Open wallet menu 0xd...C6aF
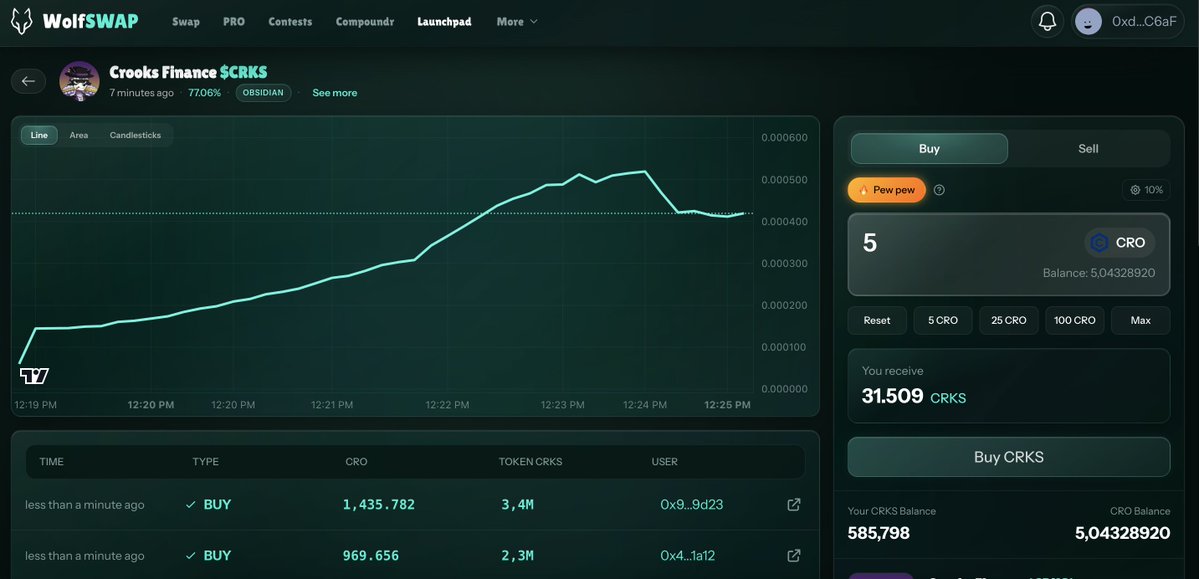1199x579 pixels. tap(1127, 21)
